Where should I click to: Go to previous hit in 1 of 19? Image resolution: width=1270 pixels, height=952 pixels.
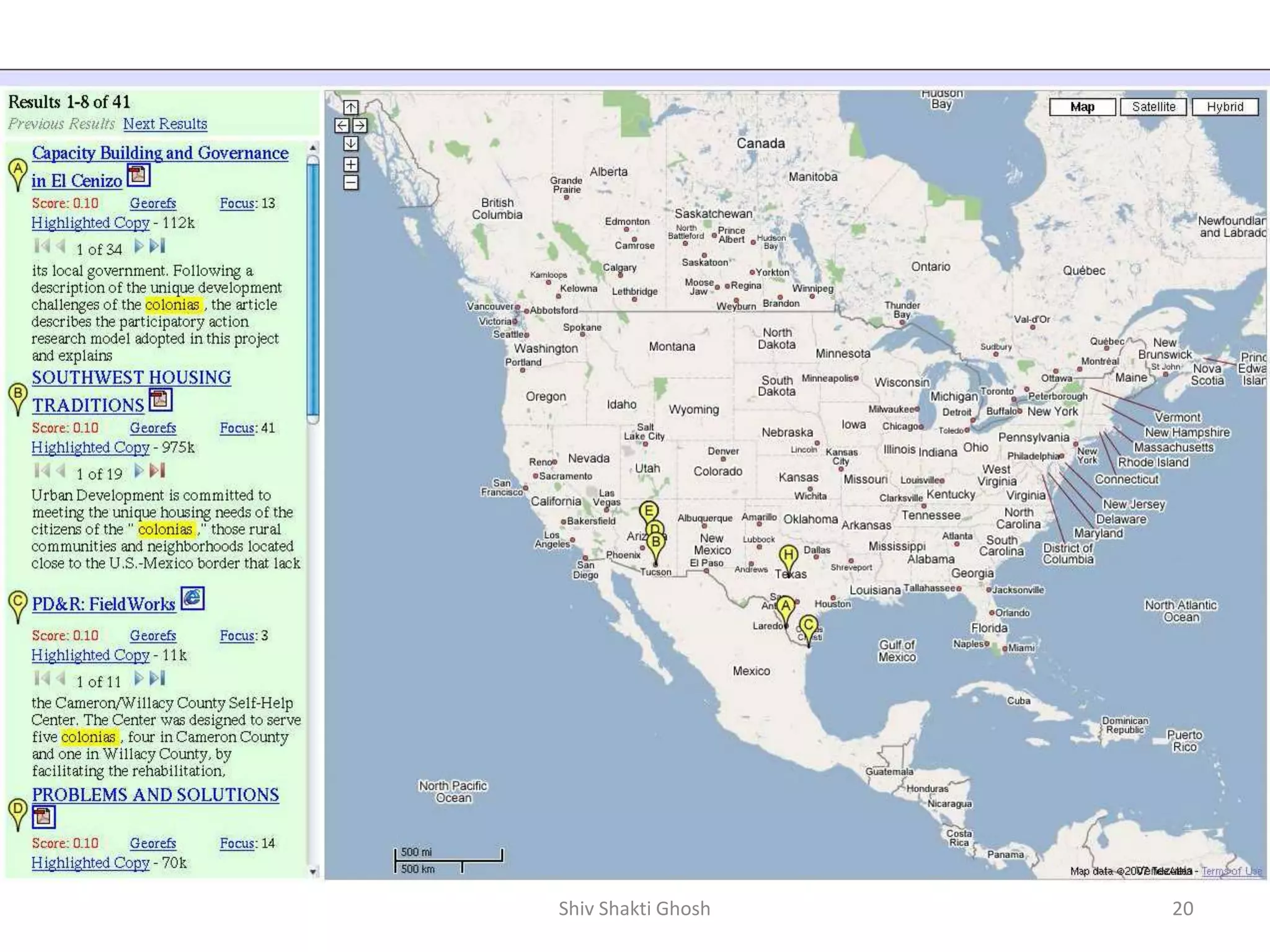(x=61, y=470)
